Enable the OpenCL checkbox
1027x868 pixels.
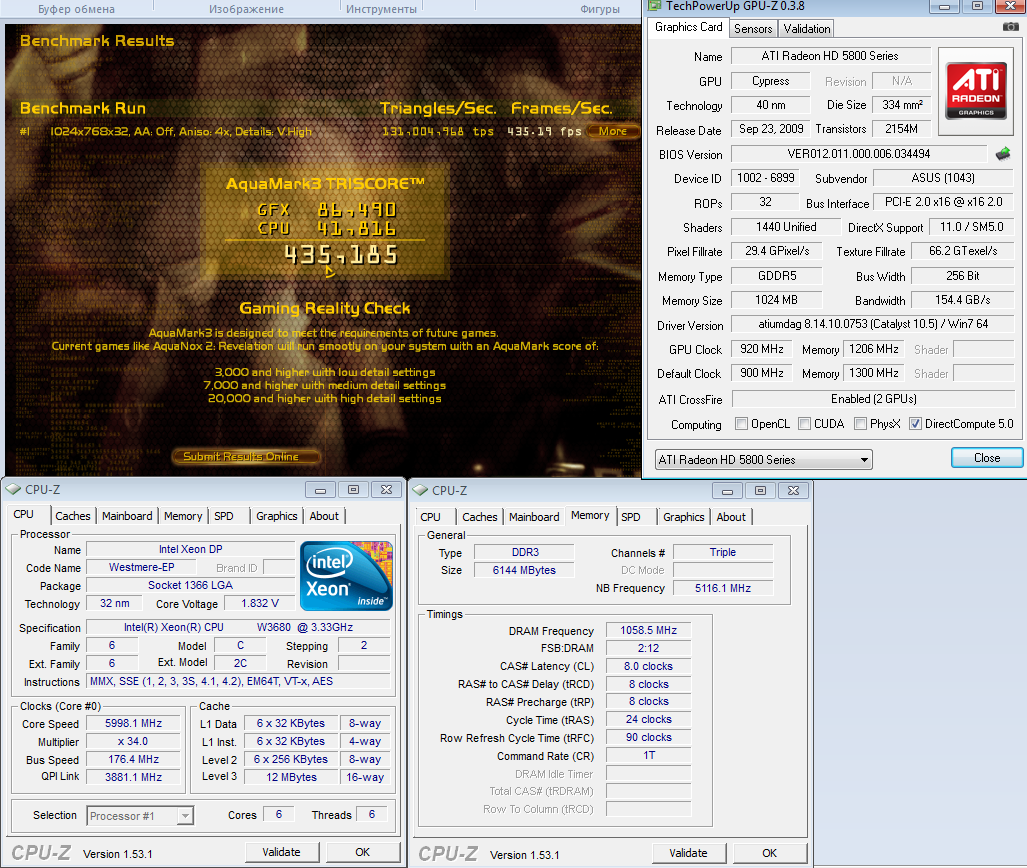click(741, 424)
